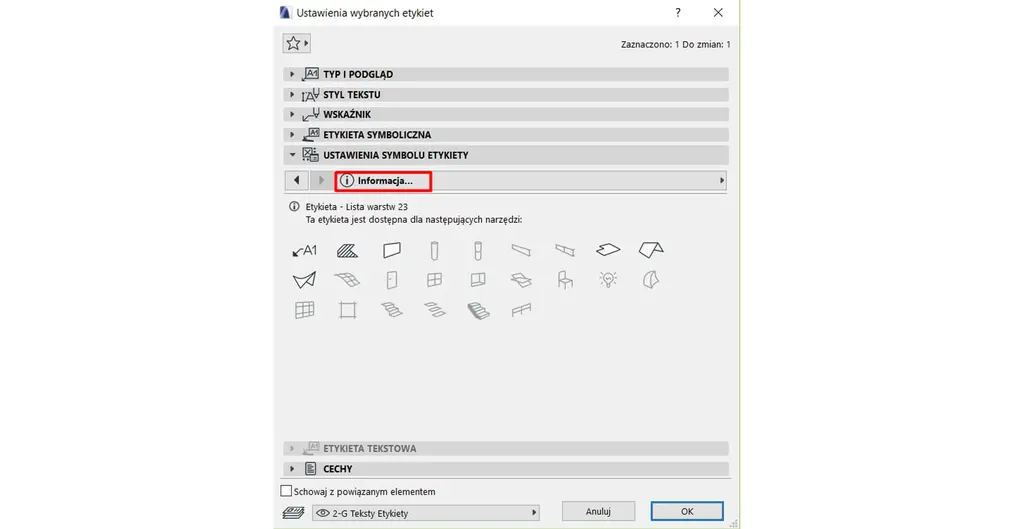Click the beam segment icon

tap(565, 251)
